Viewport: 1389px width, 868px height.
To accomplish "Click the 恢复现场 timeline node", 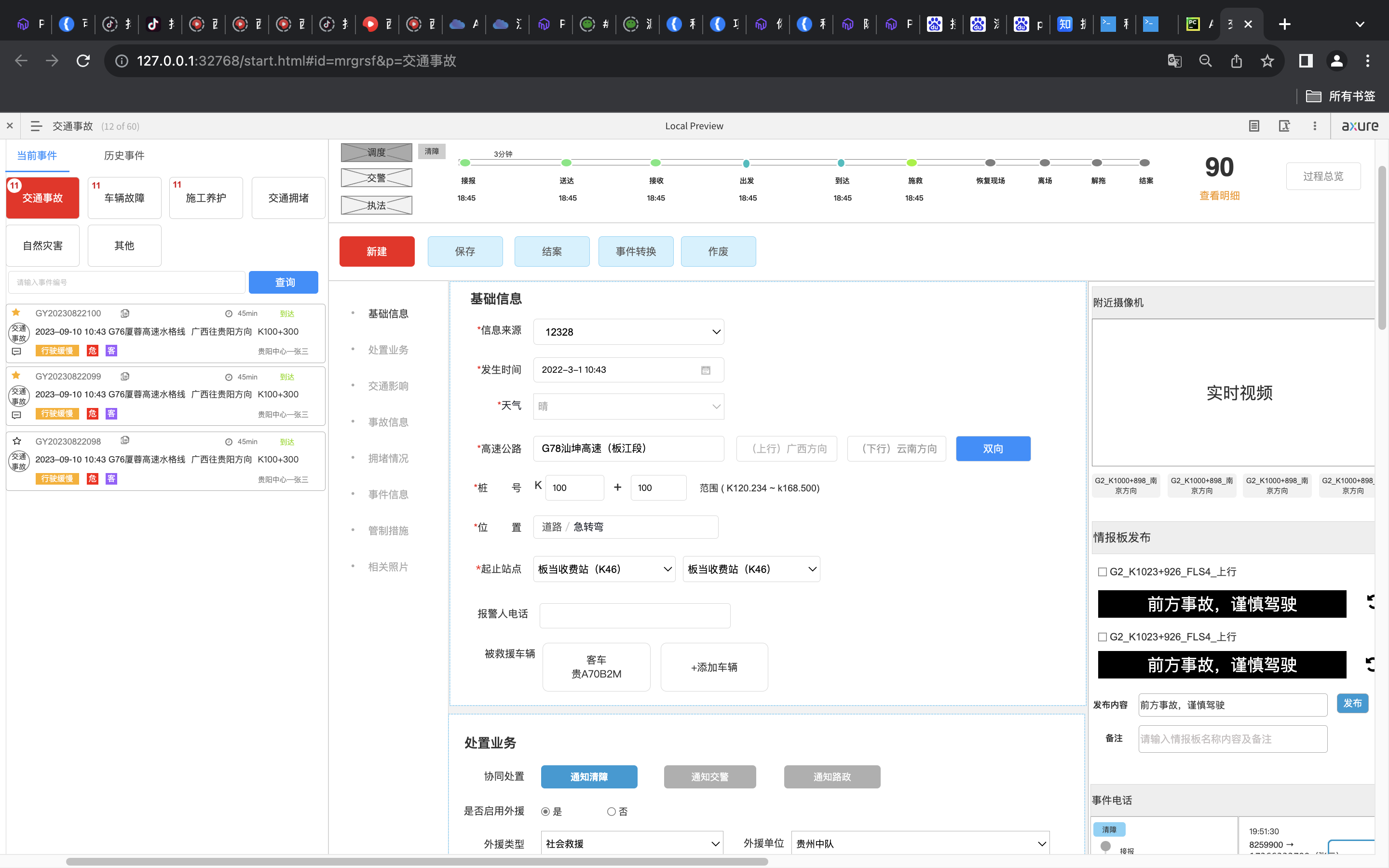I will pyautogui.click(x=990, y=163).
